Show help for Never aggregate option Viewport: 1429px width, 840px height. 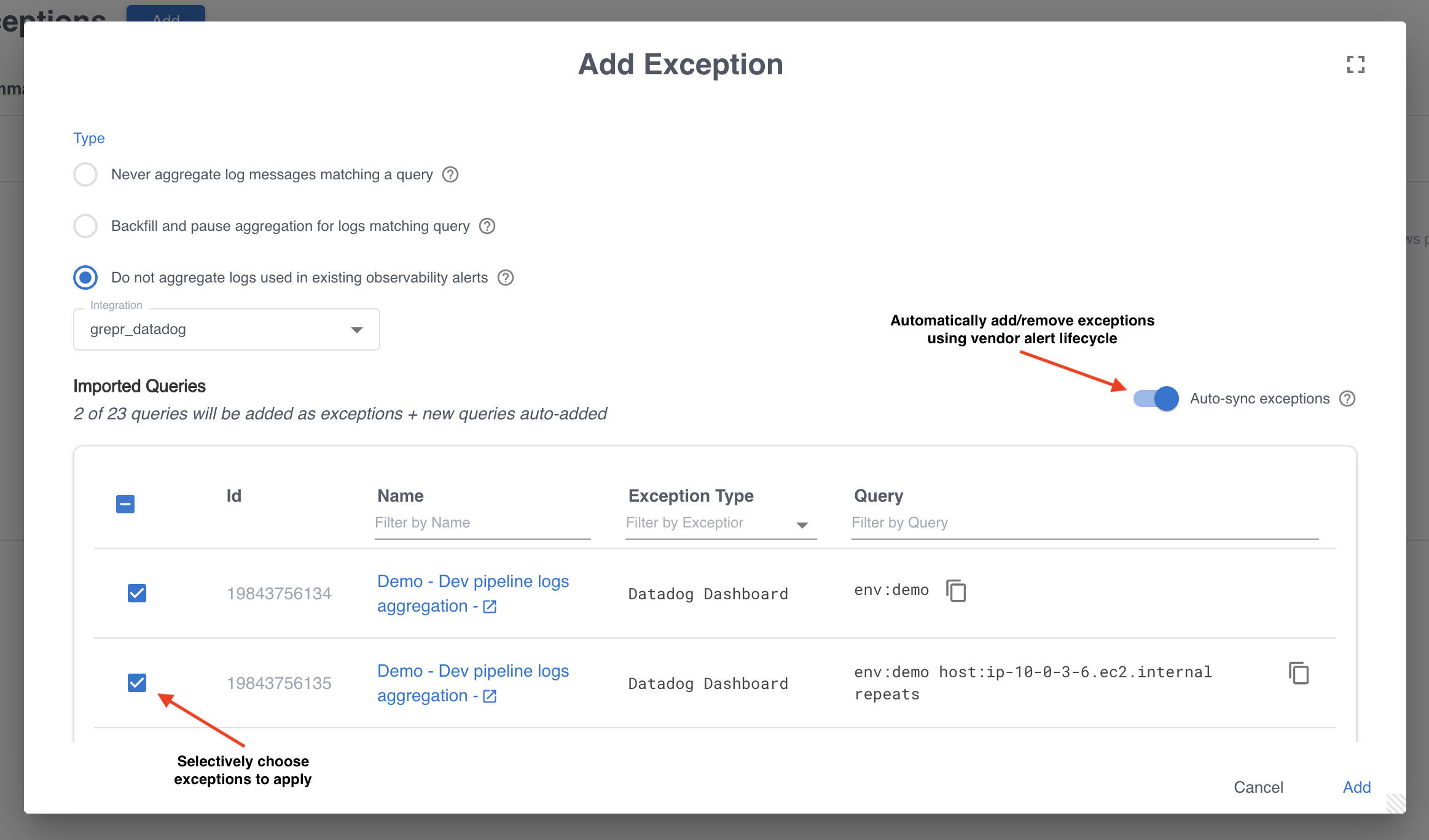tap(450, 174)
